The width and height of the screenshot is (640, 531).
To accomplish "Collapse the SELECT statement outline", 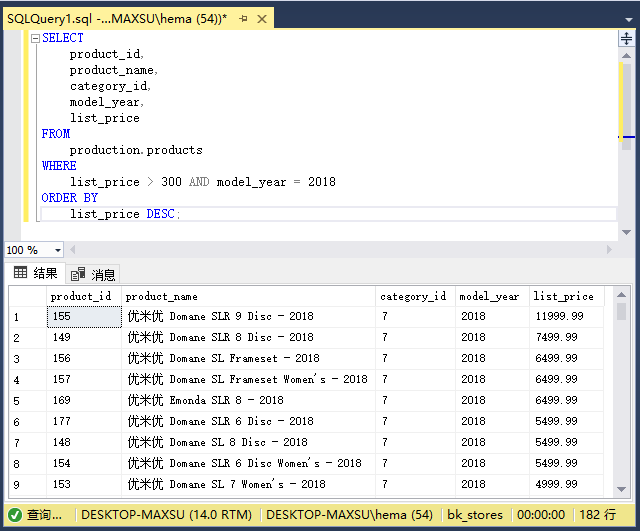I will 36,38.
